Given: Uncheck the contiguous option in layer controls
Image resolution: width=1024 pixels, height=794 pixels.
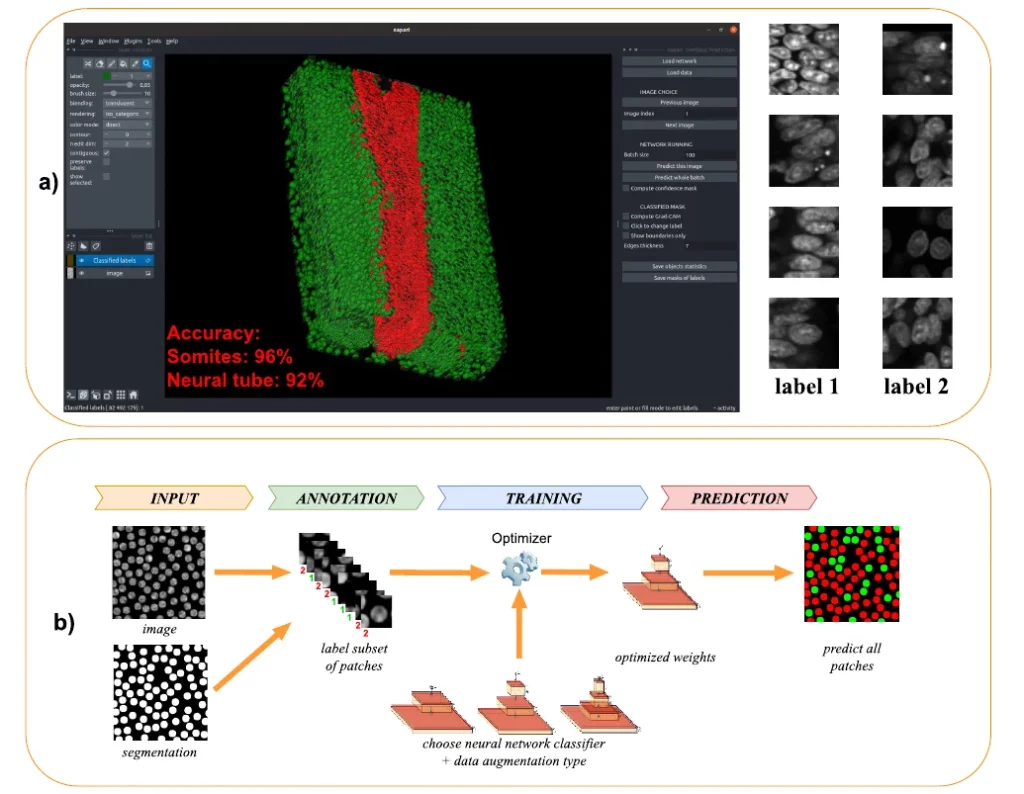Looking at the screenshot, I should [105, 153].
